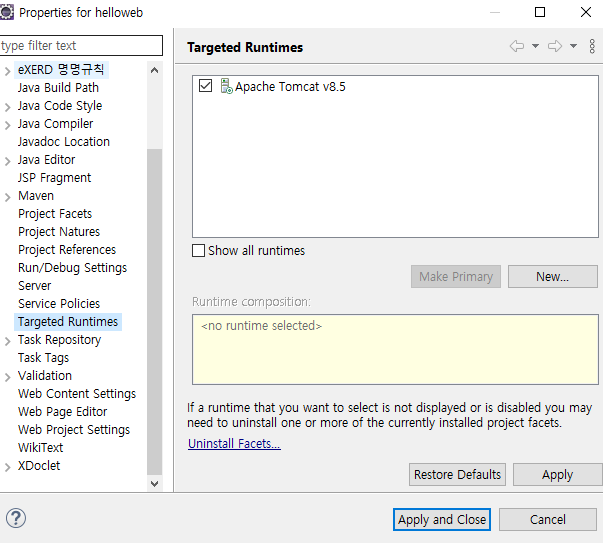Click the preferences tree vertical scrollbar
The width and height of the screenshot is (603, 543).
coord(154,300)
